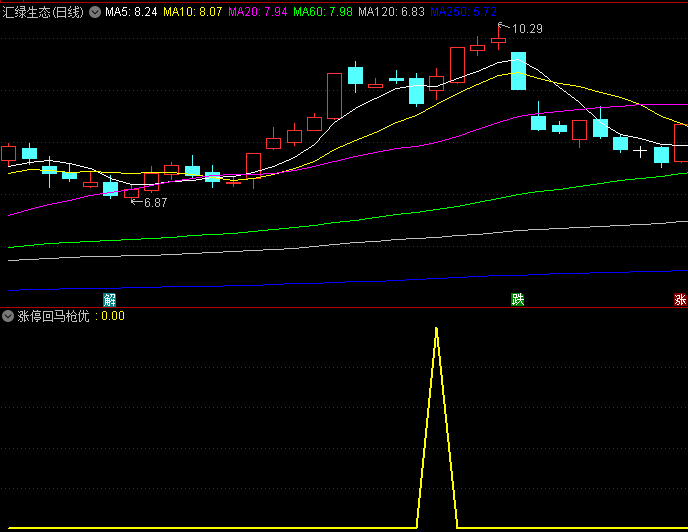Click the yellow indicator spike peak
Viewport: 688px width, 532px height.
coord(436,328)
